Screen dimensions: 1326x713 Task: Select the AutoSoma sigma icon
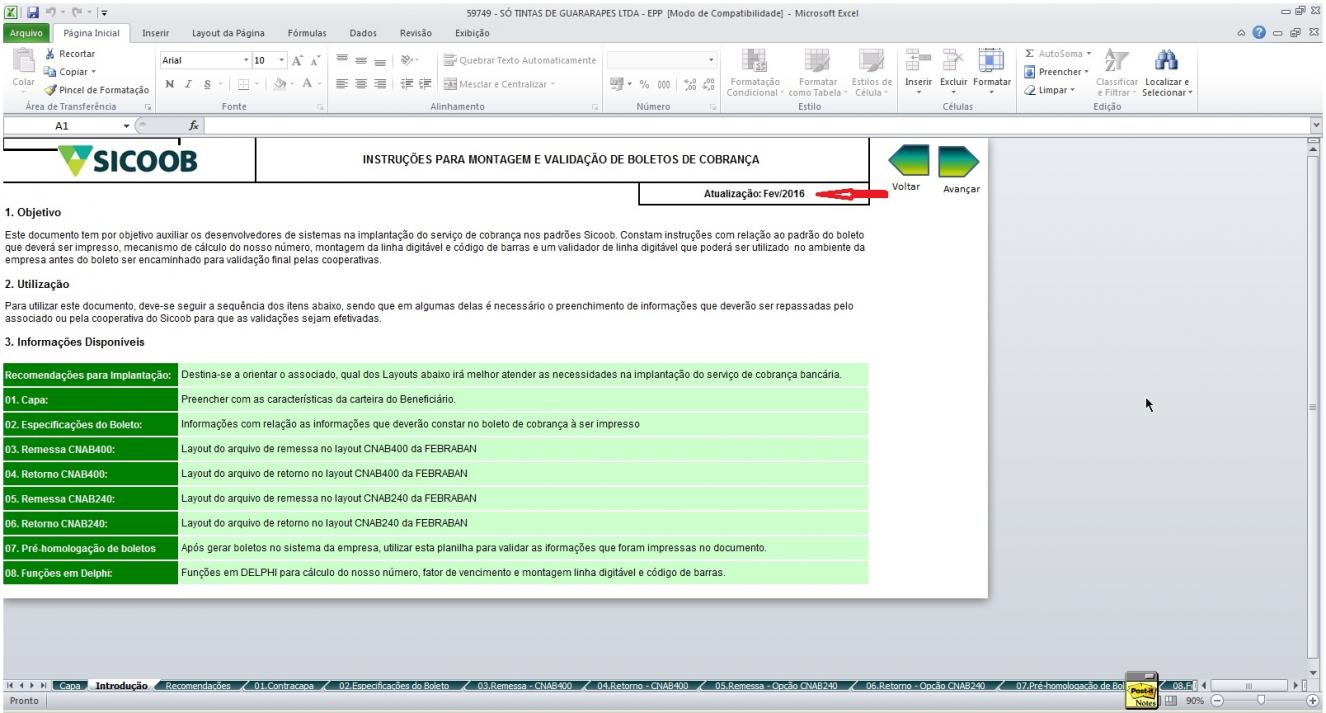point(1030,53)
